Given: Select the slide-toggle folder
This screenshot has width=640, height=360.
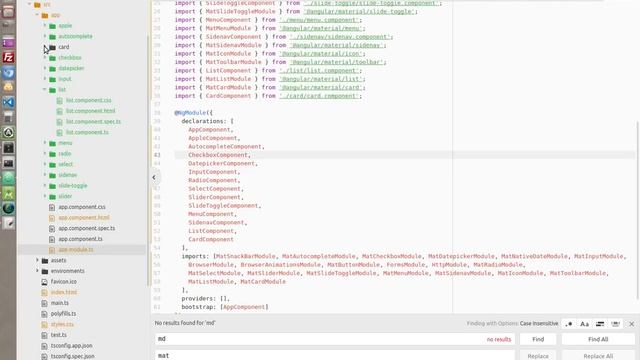Looking at the screenshot, I should [x=72, y=186].
